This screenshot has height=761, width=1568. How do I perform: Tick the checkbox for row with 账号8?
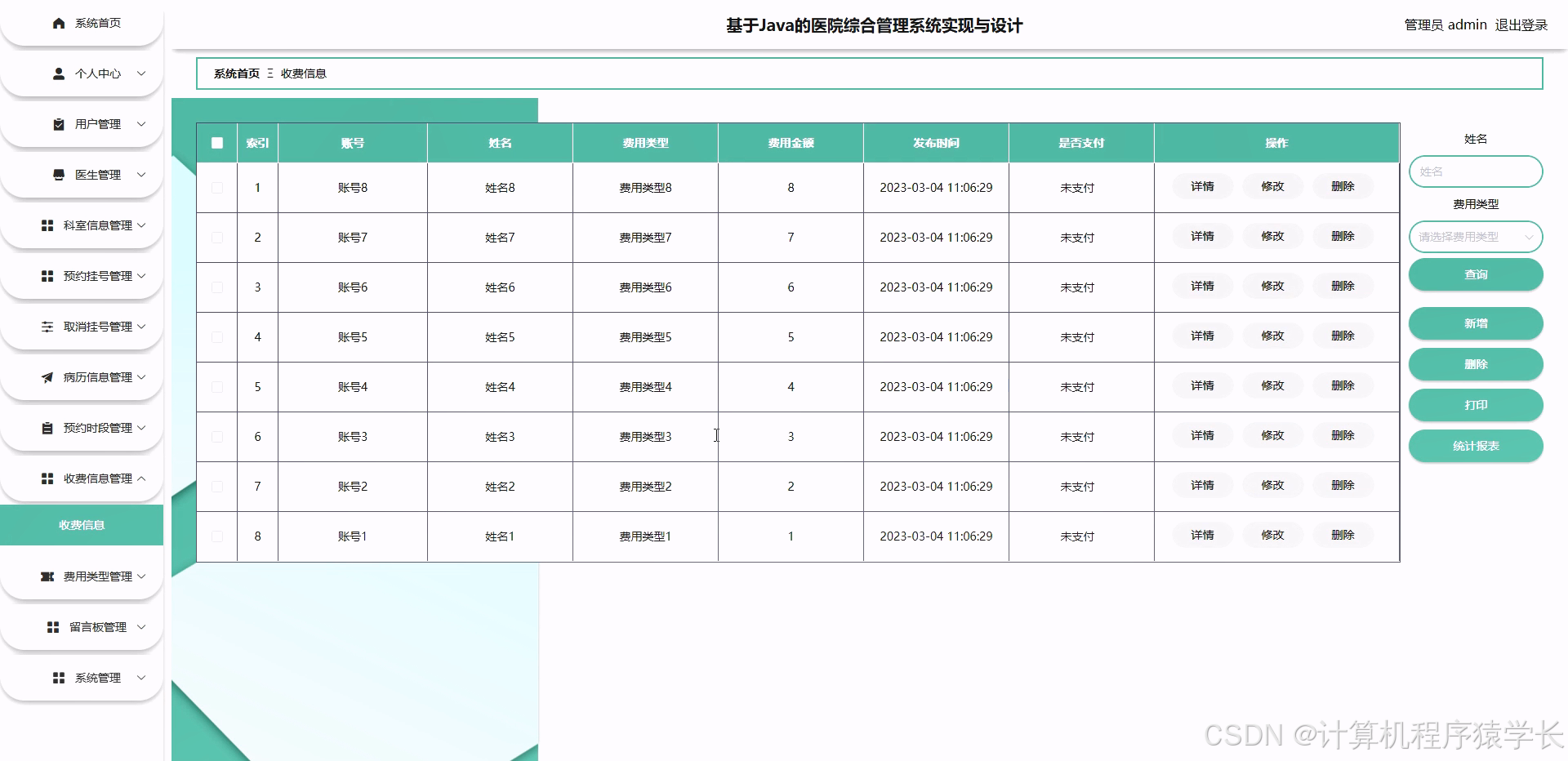click(216, 187)
